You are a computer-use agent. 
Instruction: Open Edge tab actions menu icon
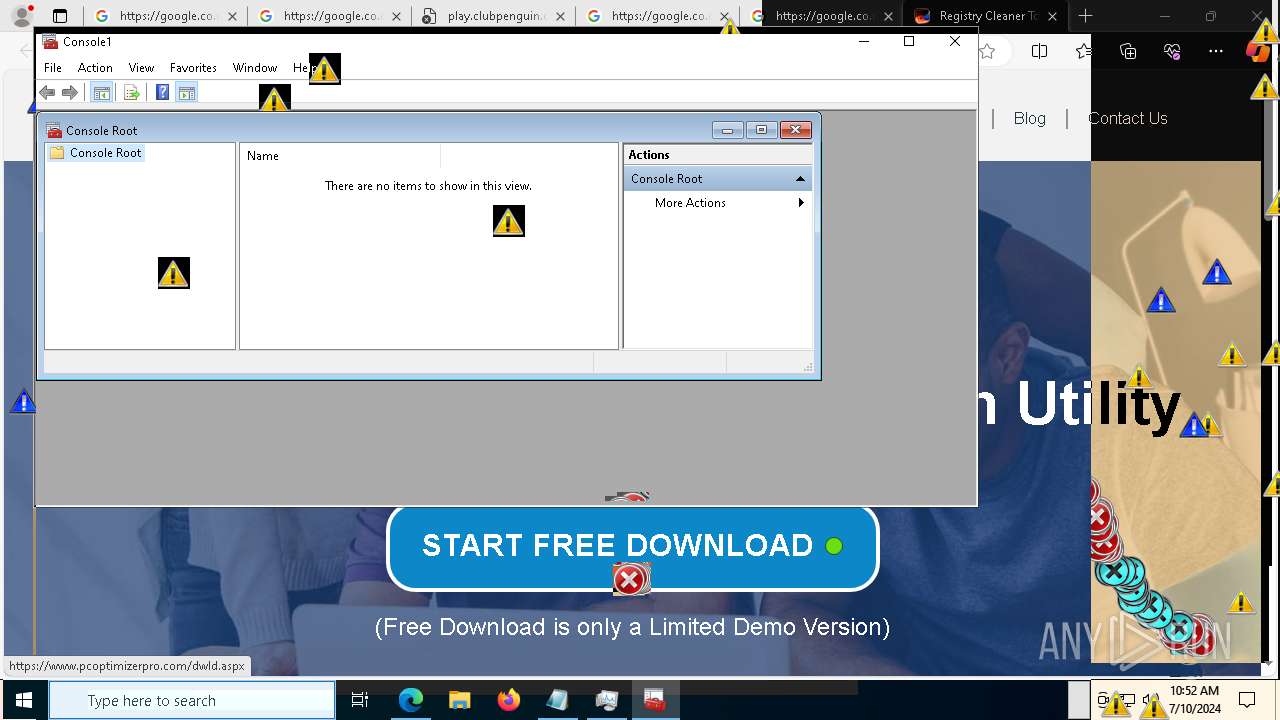click(x=60, y=16)
